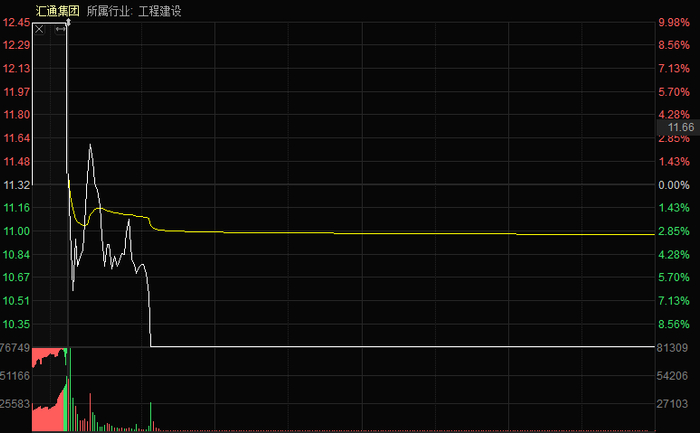
Task: Click the 11.64 price axis label
Action: [x=17, y=138]
